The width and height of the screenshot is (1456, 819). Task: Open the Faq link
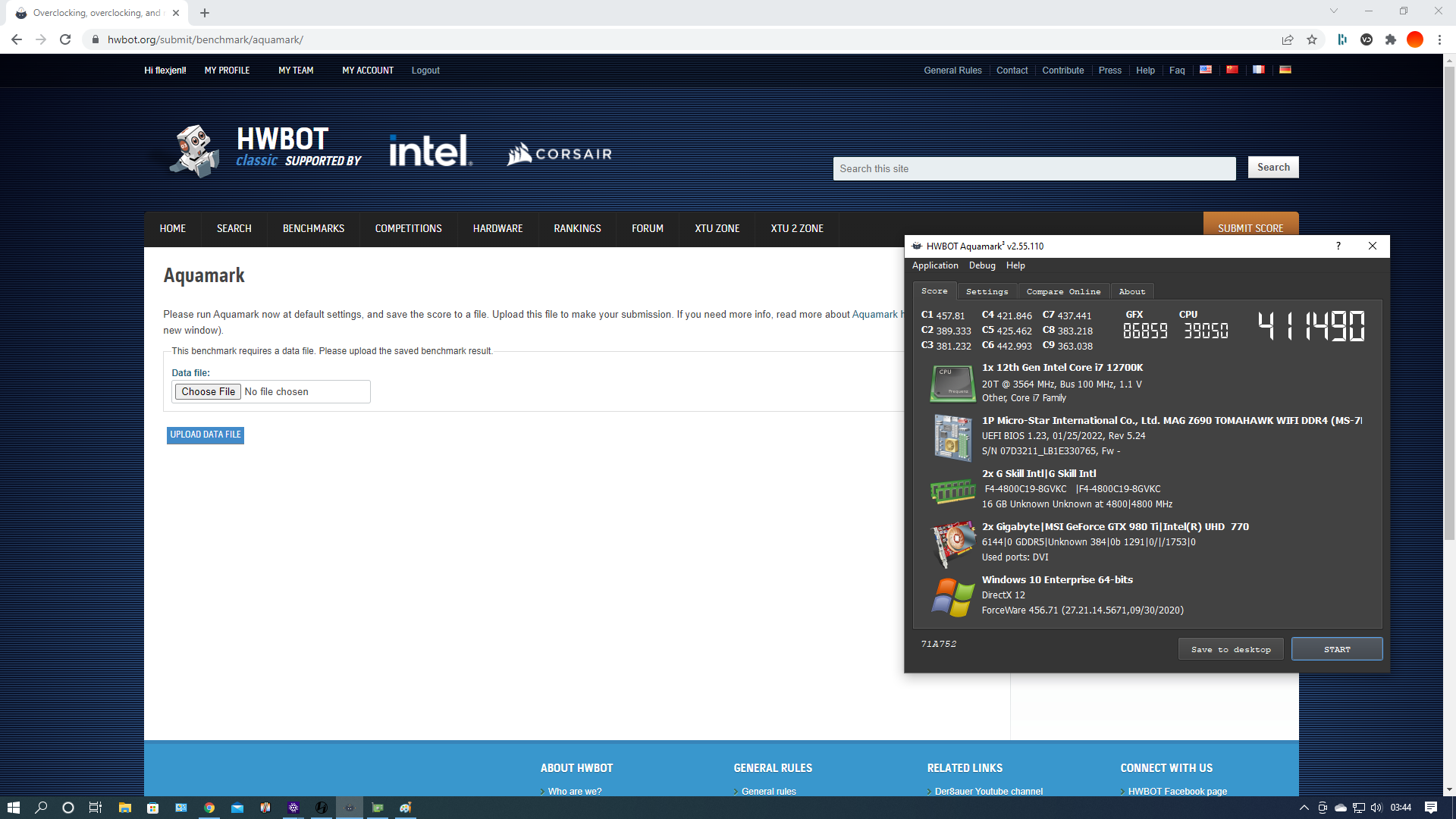(1177, 71)
